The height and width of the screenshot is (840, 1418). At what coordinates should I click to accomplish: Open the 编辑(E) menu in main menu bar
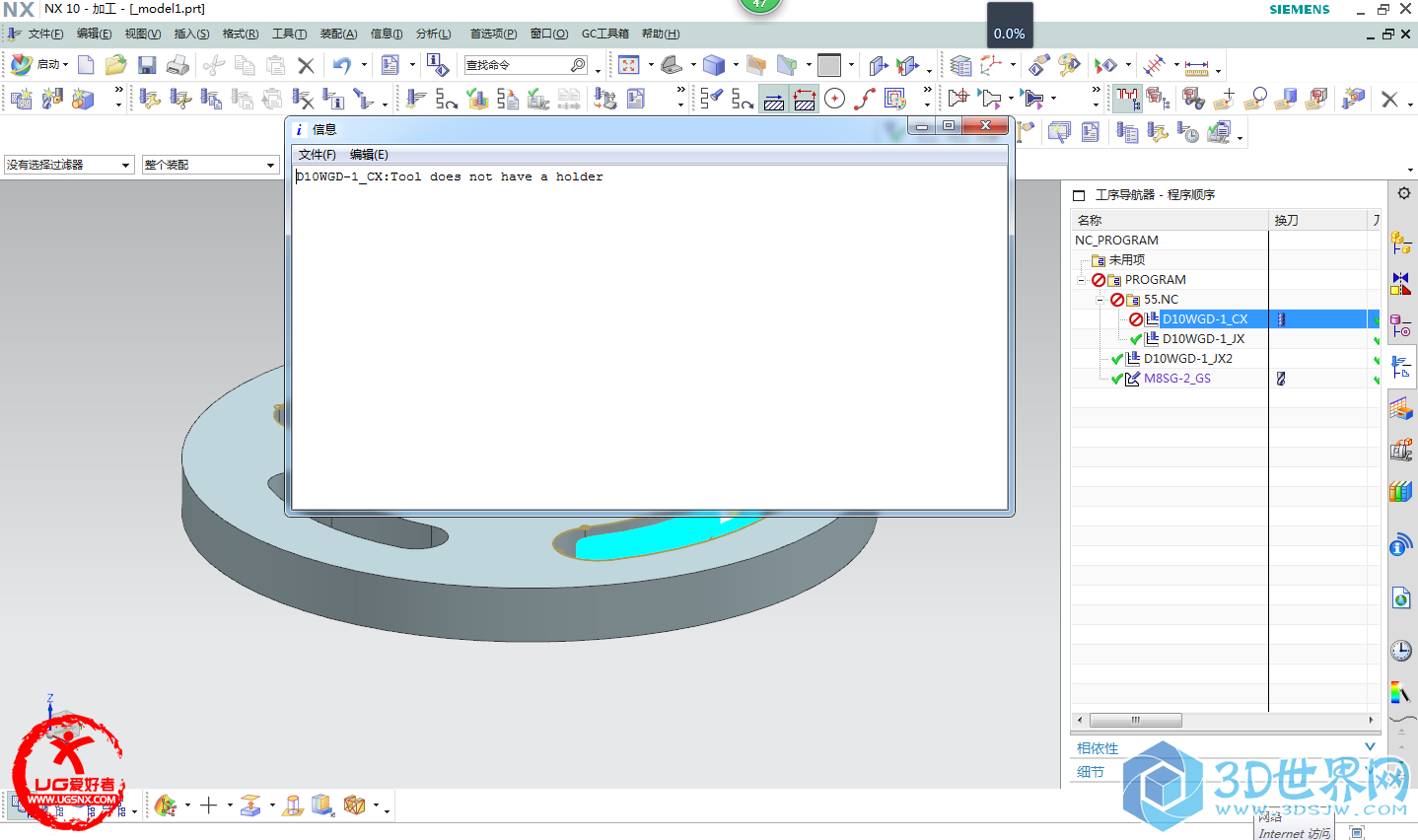pyautogui.click(x=95, y=34)
